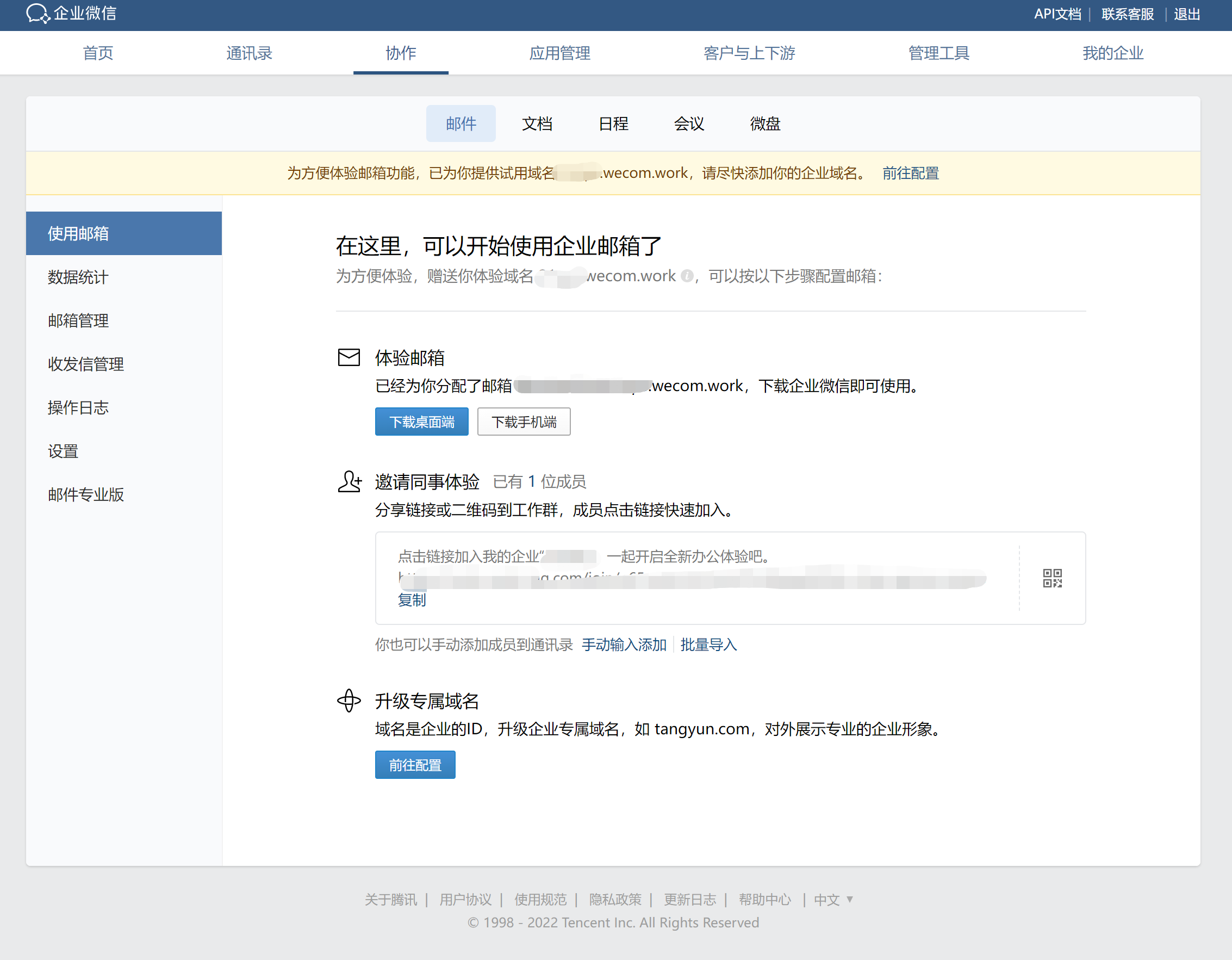
Task: Open 数据统计 in sidebar
Action: click(x=124, y=277)
